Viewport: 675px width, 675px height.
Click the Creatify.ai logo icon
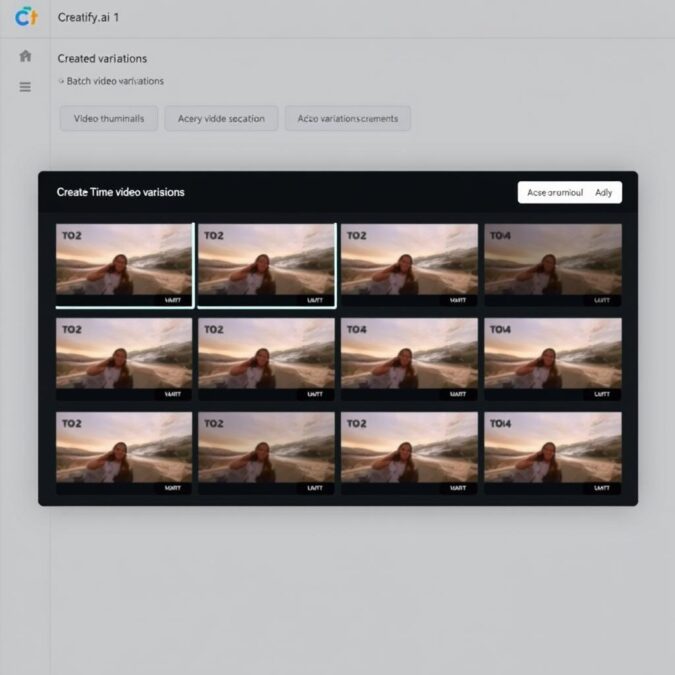pos(26,17)
